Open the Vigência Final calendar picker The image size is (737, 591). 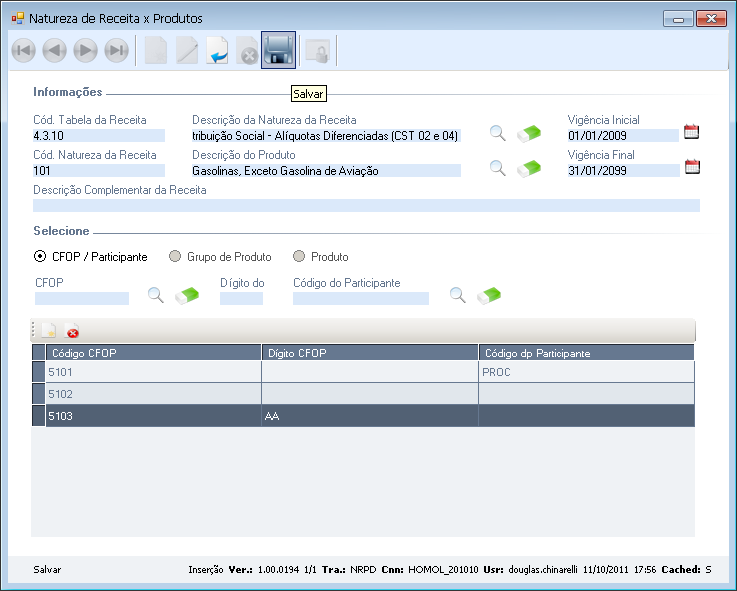691,167
